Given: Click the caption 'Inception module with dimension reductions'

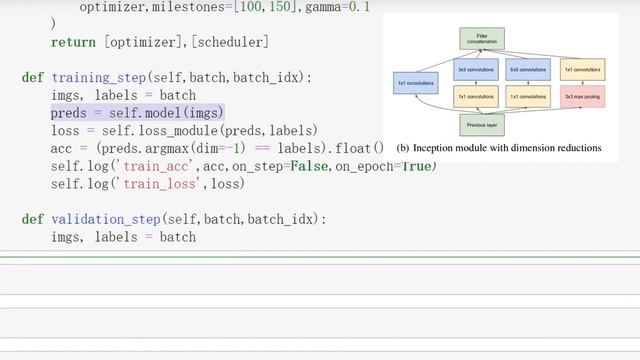Looking at the screenshot, I should [507, 148].
